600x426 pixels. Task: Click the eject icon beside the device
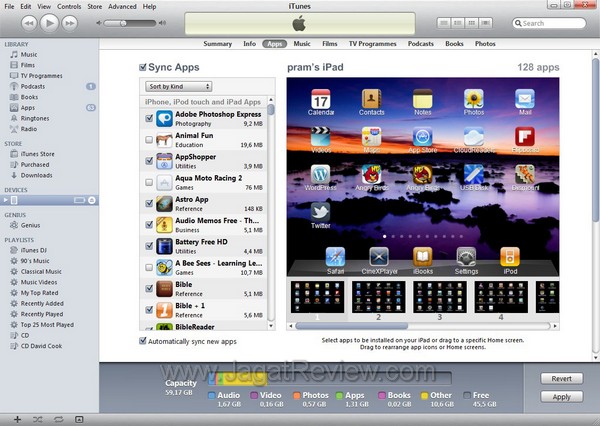coord(92,200)
